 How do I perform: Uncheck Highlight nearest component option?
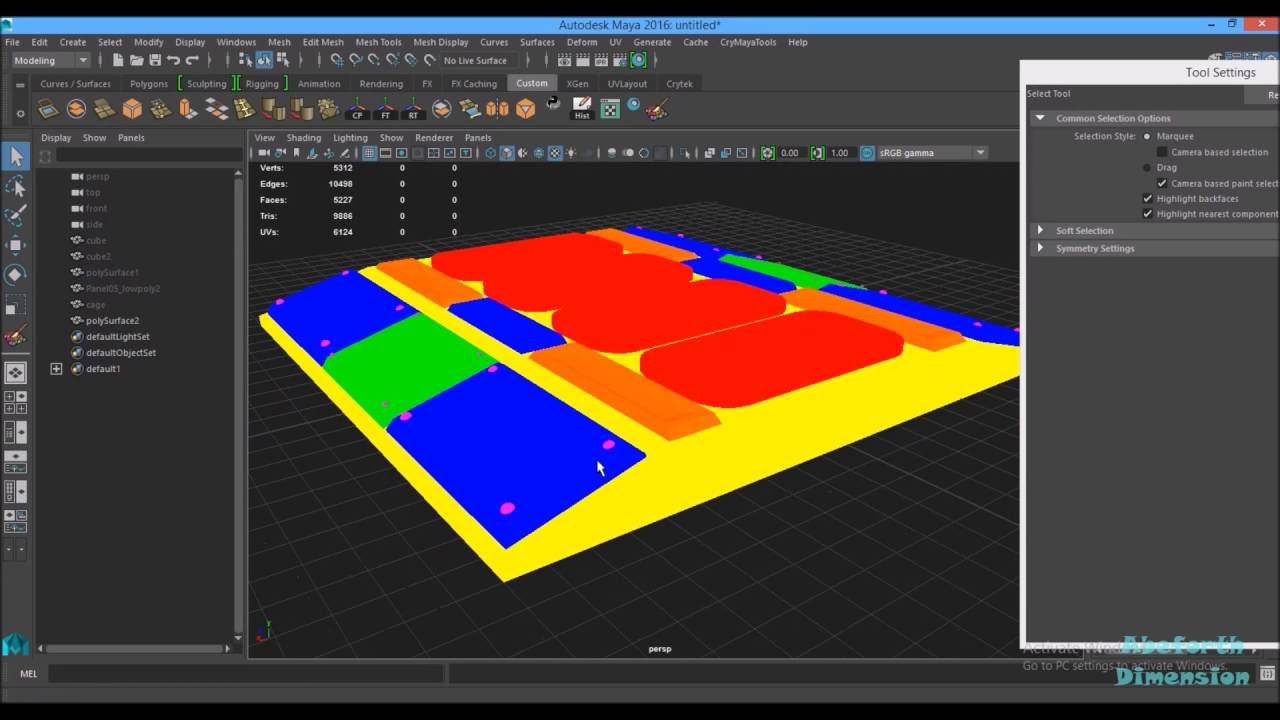click(x=1147, y=213)
